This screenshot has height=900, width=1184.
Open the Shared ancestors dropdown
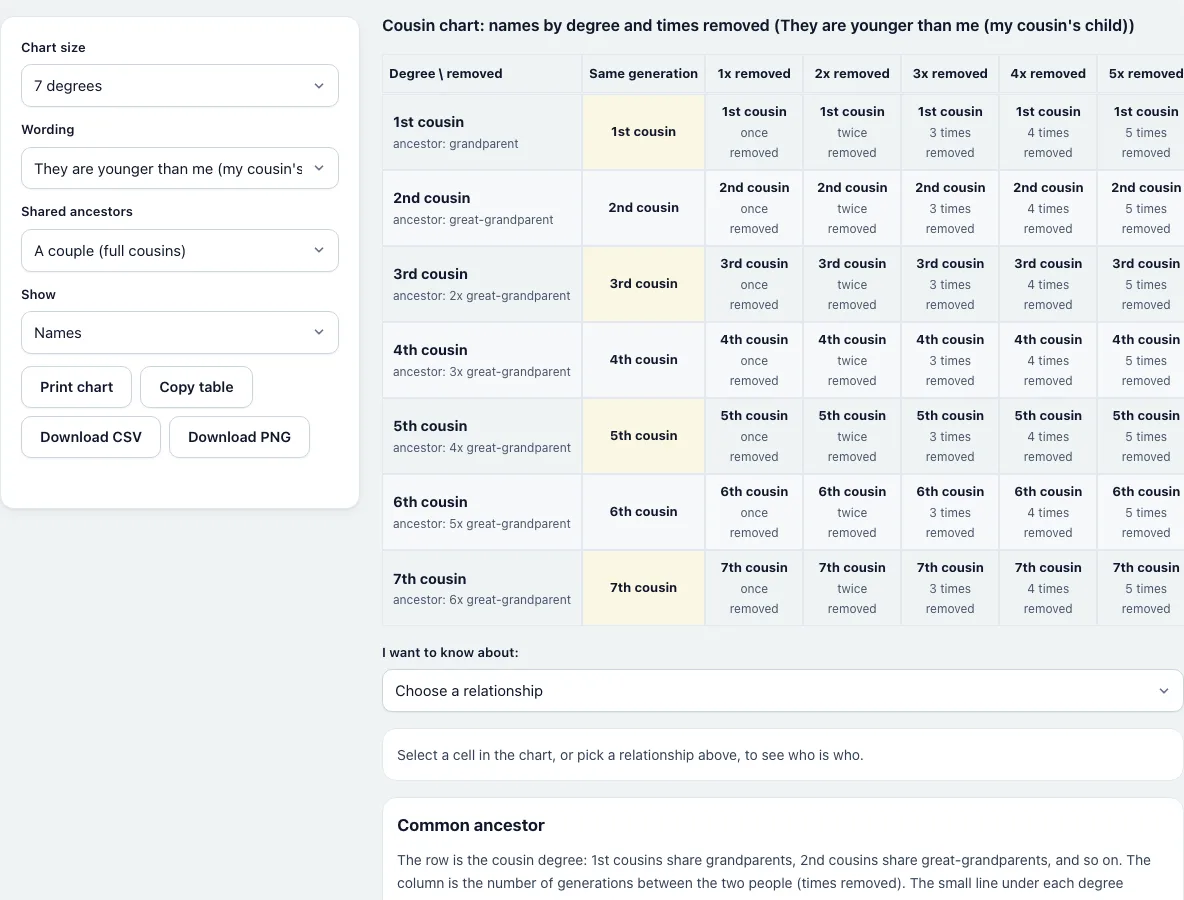[x=180, y=251]
